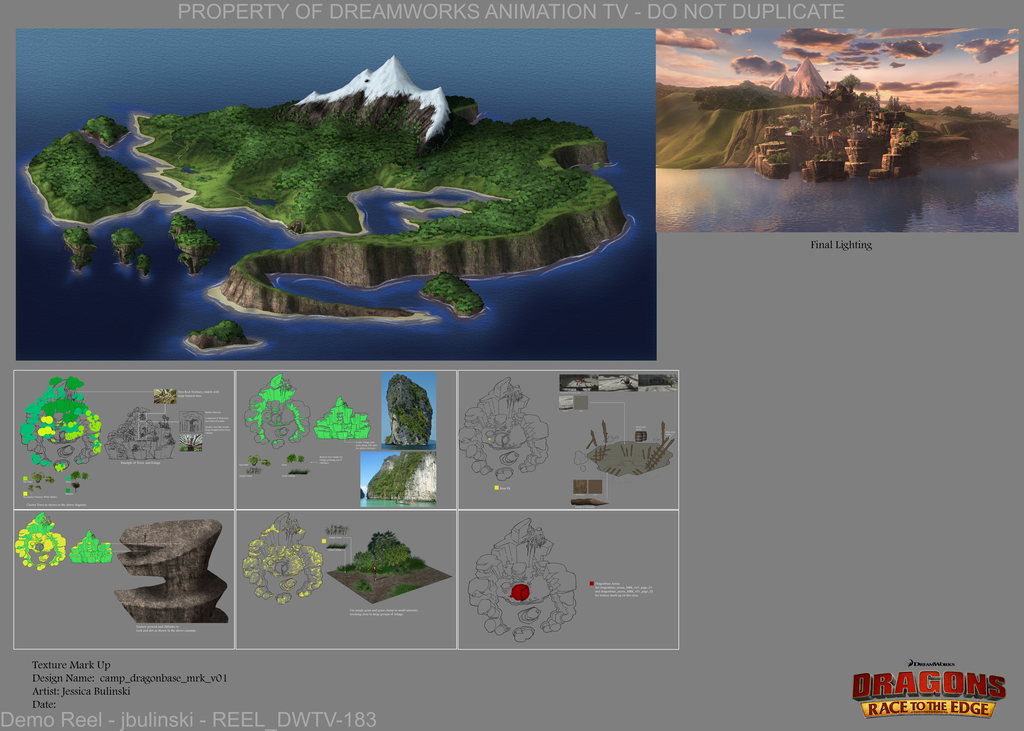The height and width of the screenshot is (731, 1024).
Task: Click the "Final Lighting" caption
Action: pos(840,245)
